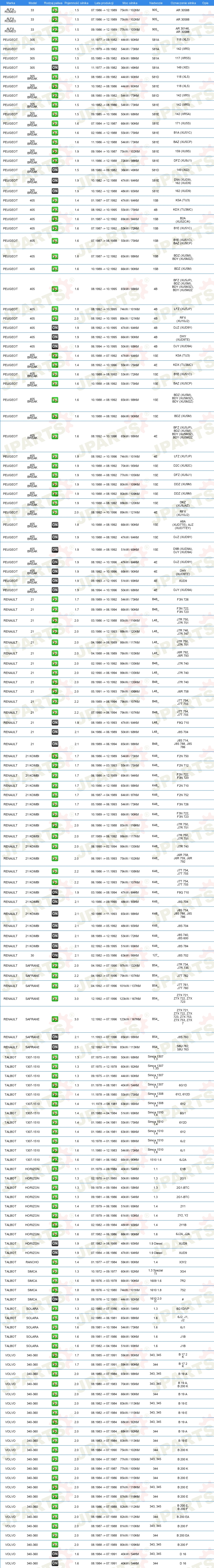Click the petrol icon in the B1A (XU51C) row
The image size is (214, 1568).
click(55, 133)
